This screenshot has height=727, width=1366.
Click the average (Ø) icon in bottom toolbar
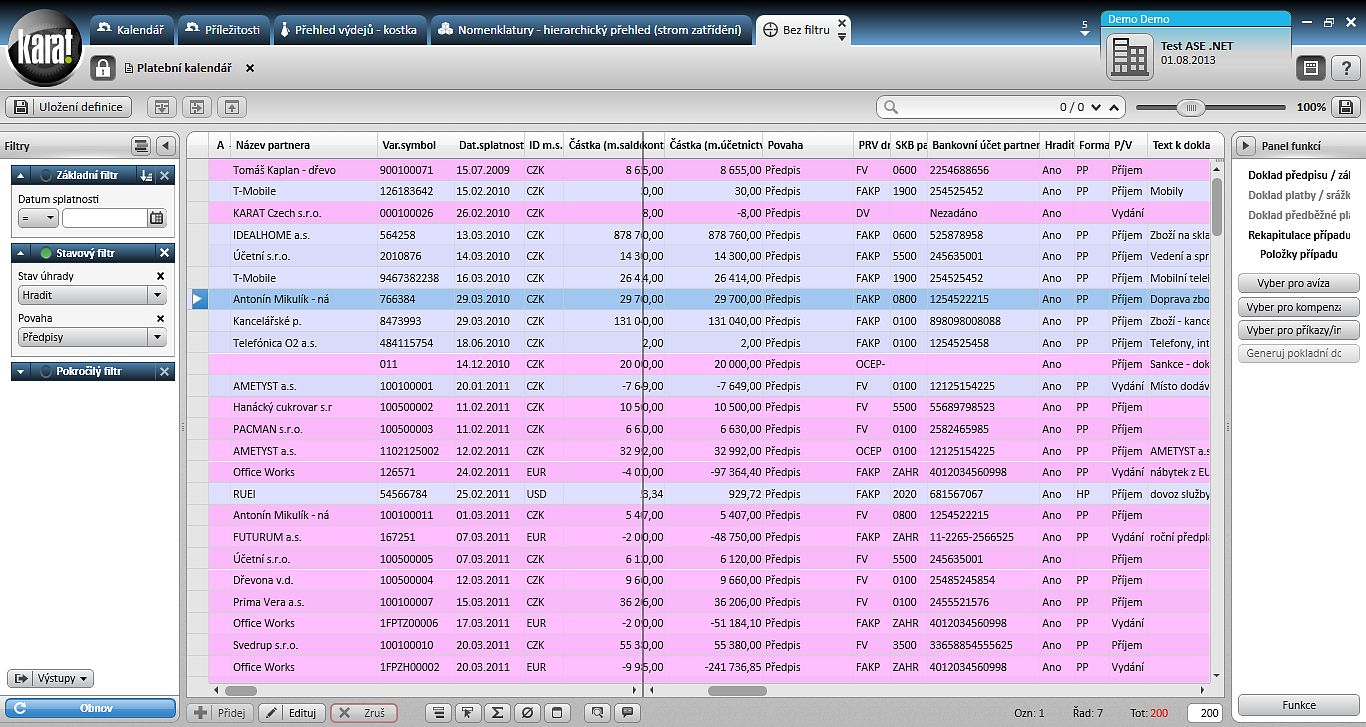click(x=528, y=713)
